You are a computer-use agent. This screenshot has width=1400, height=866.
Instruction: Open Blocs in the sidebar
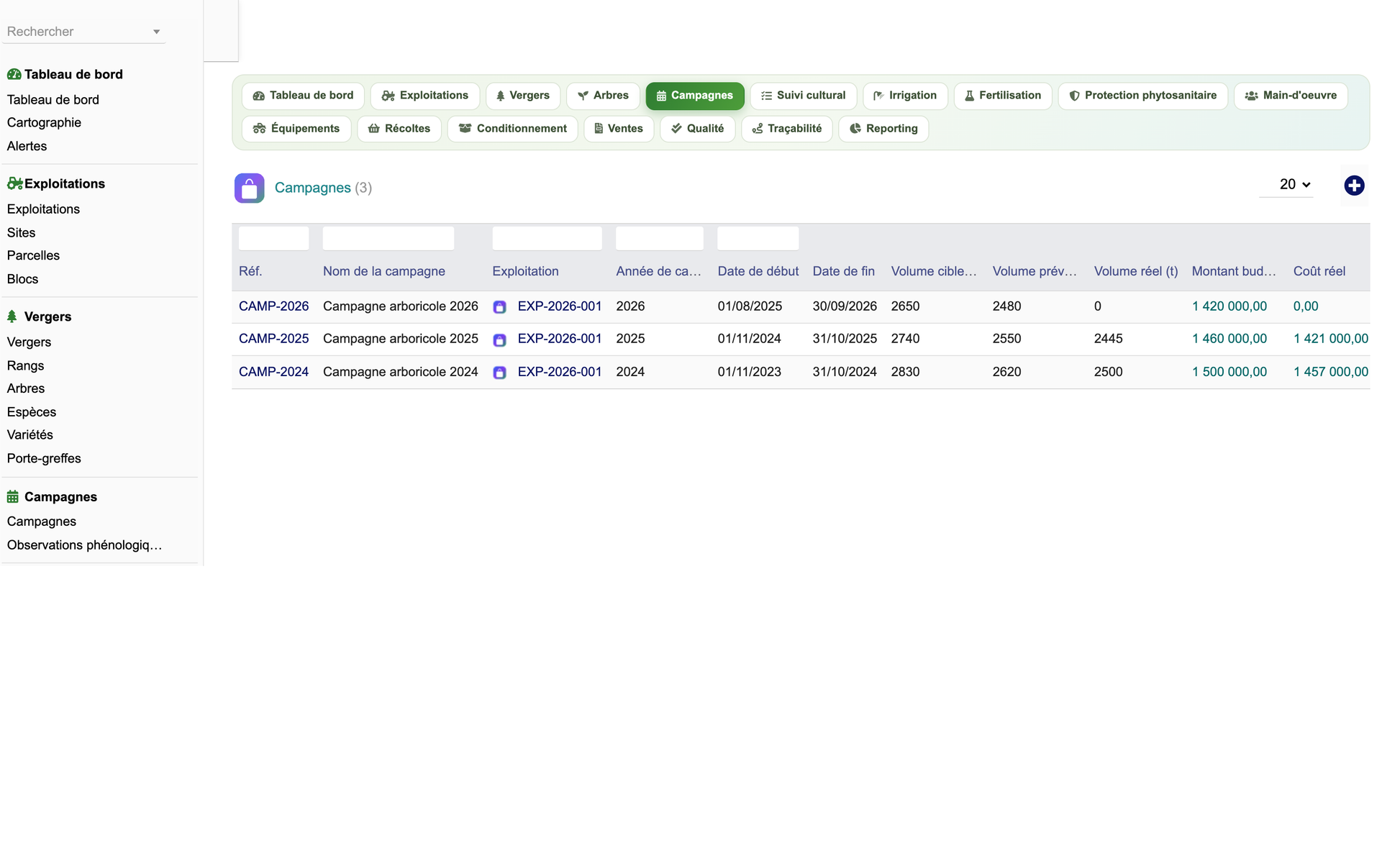pyautogui.click(x=22, y=279)
